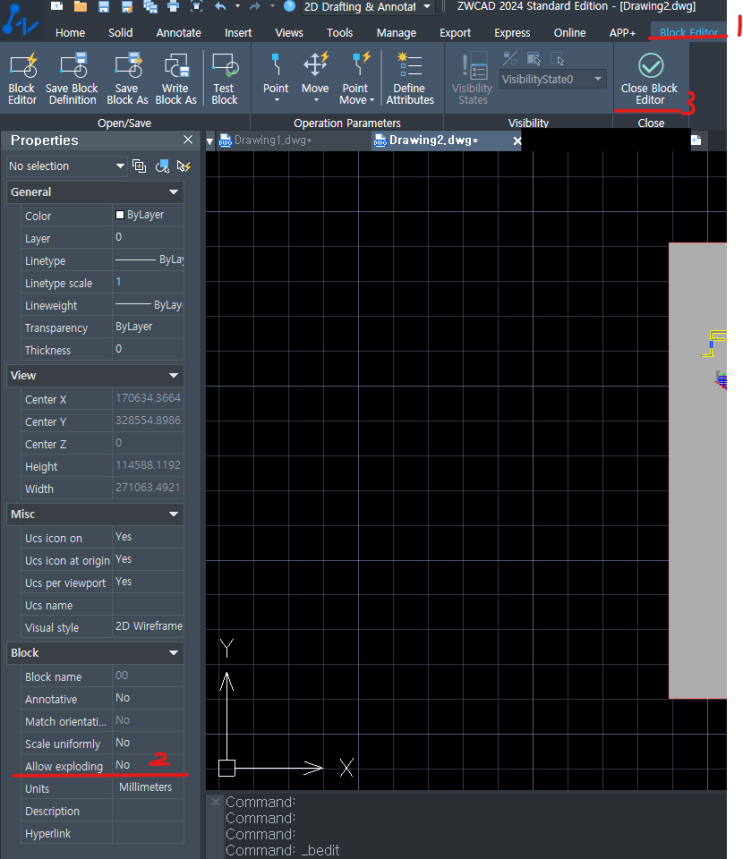Click the Save All icon in quick access toolbar
Viewport: 743px width, 859px height.
(x=150, y=7)
